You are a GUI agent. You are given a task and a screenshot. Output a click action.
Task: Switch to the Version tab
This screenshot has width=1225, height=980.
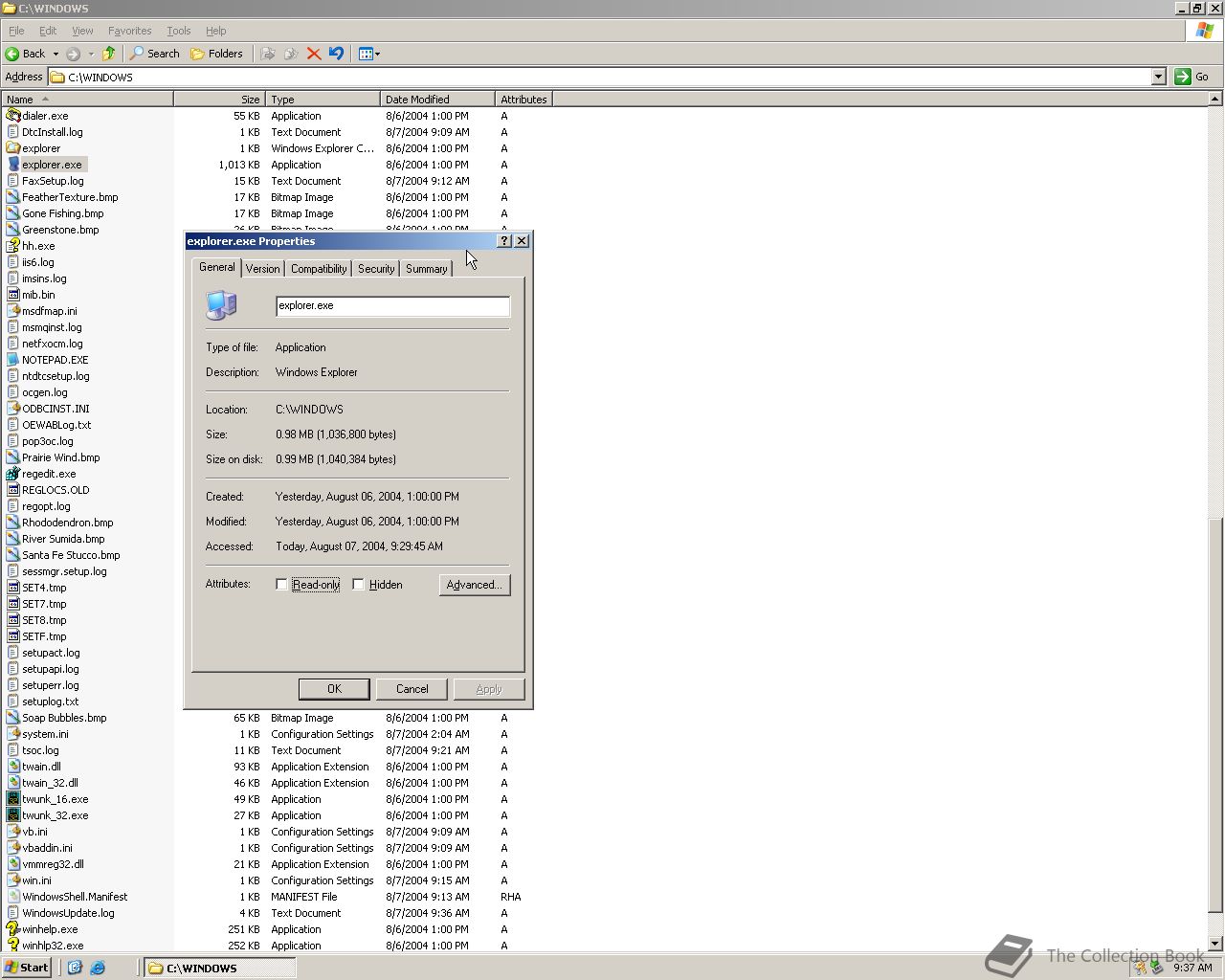(x=262, y=269)
